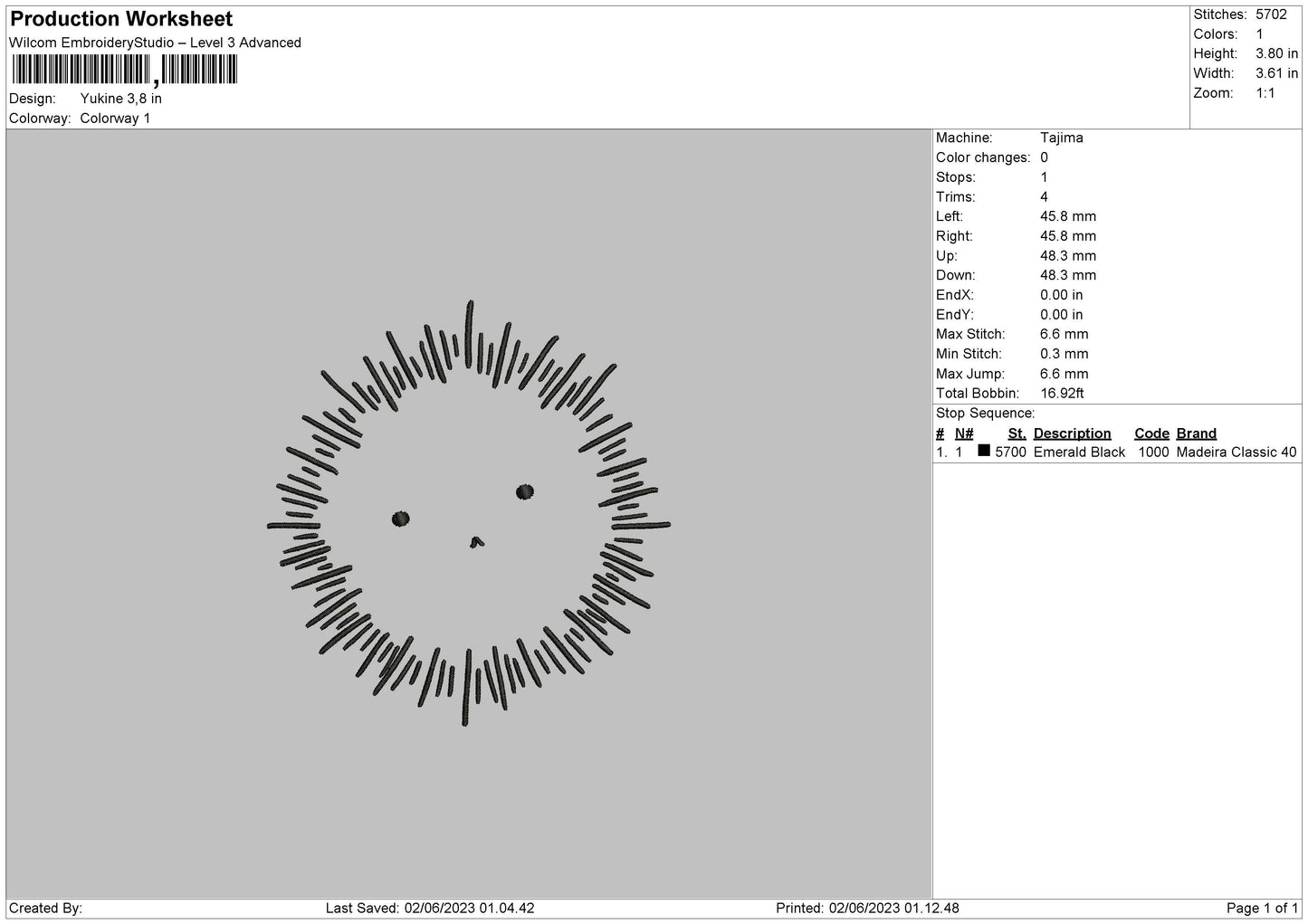Click the barcode under the worksheet title
Image resolution: width=1308 pixels, height=924 pixels.
(124, 71)
